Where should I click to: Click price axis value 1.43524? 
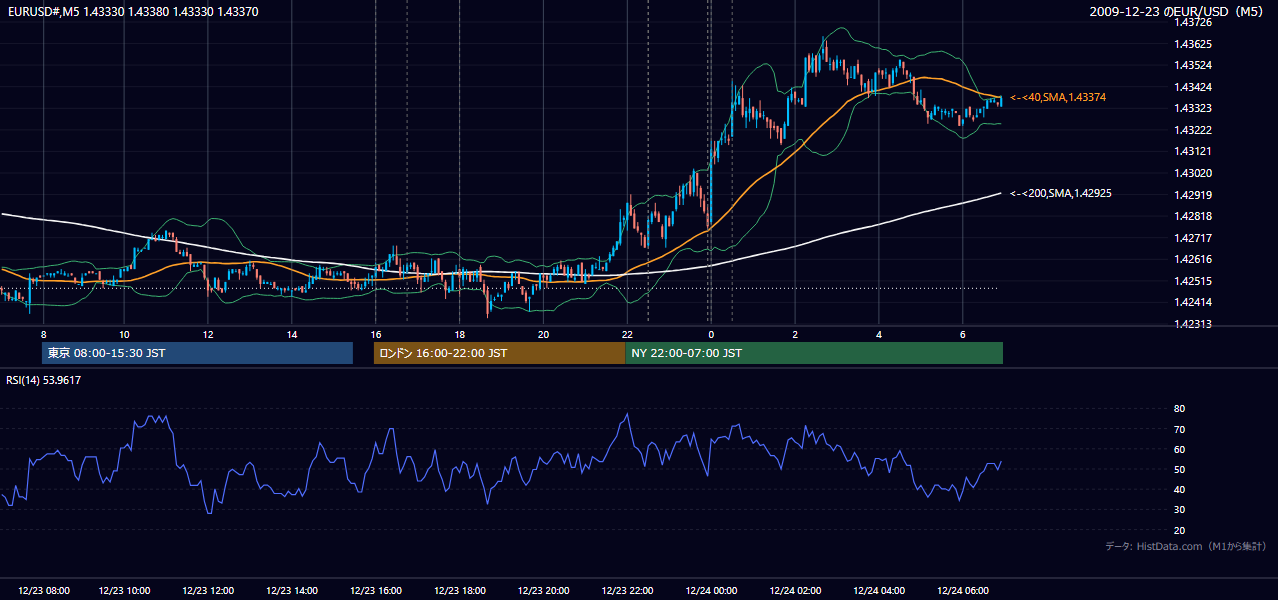(x=1193, y=65)
